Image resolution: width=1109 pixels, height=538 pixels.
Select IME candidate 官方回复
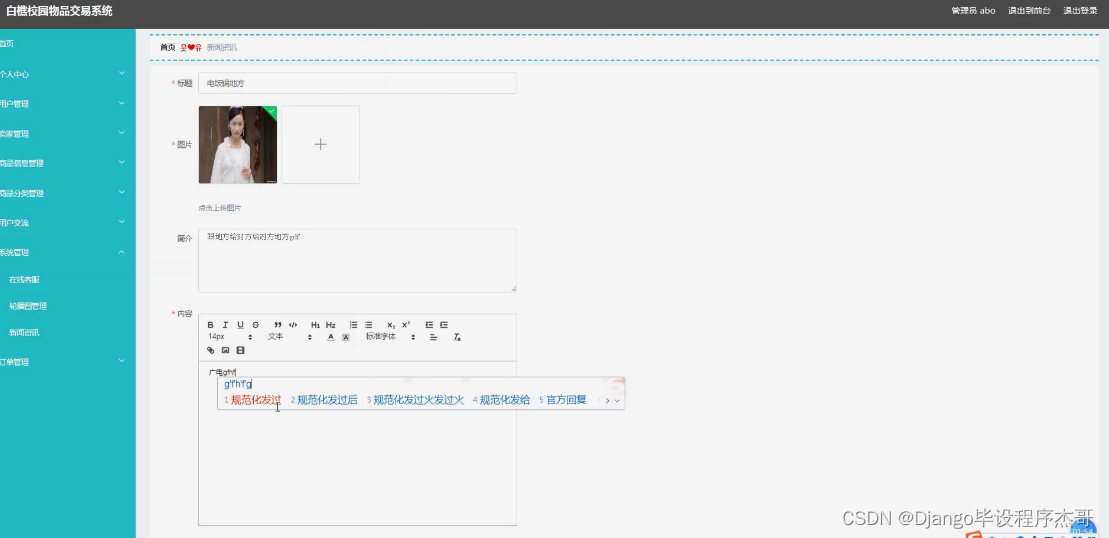[563, 400]
